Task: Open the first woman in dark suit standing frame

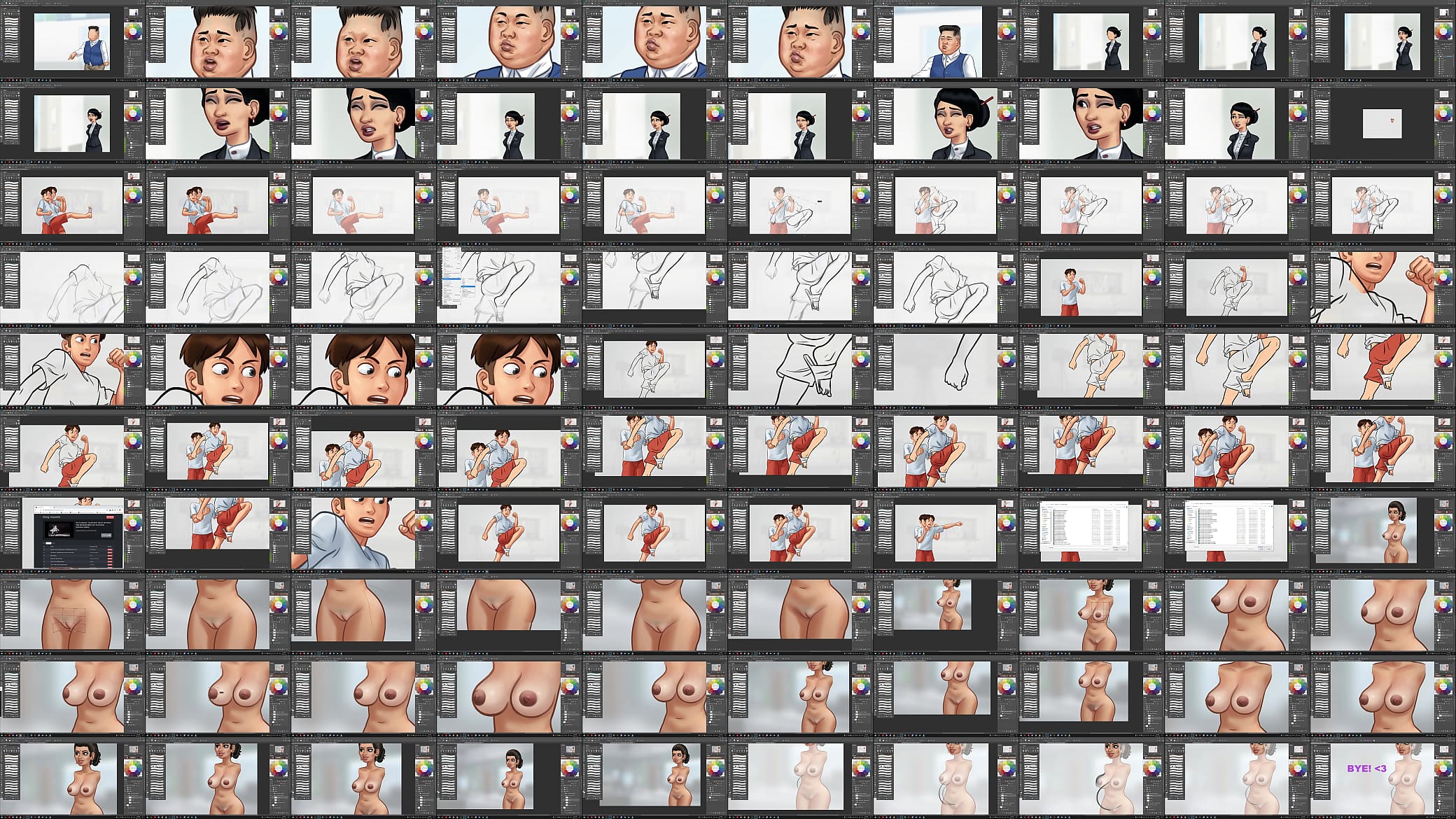Action: point(1091,41)
